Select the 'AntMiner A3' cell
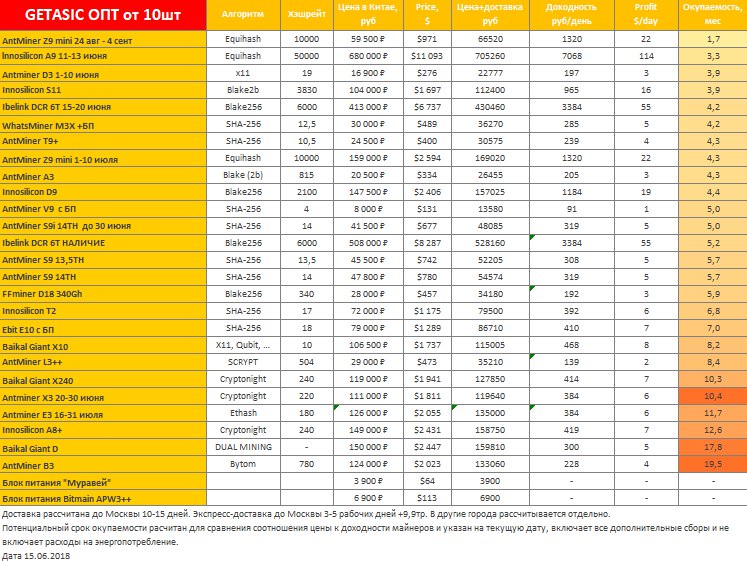 coord(103,175)
